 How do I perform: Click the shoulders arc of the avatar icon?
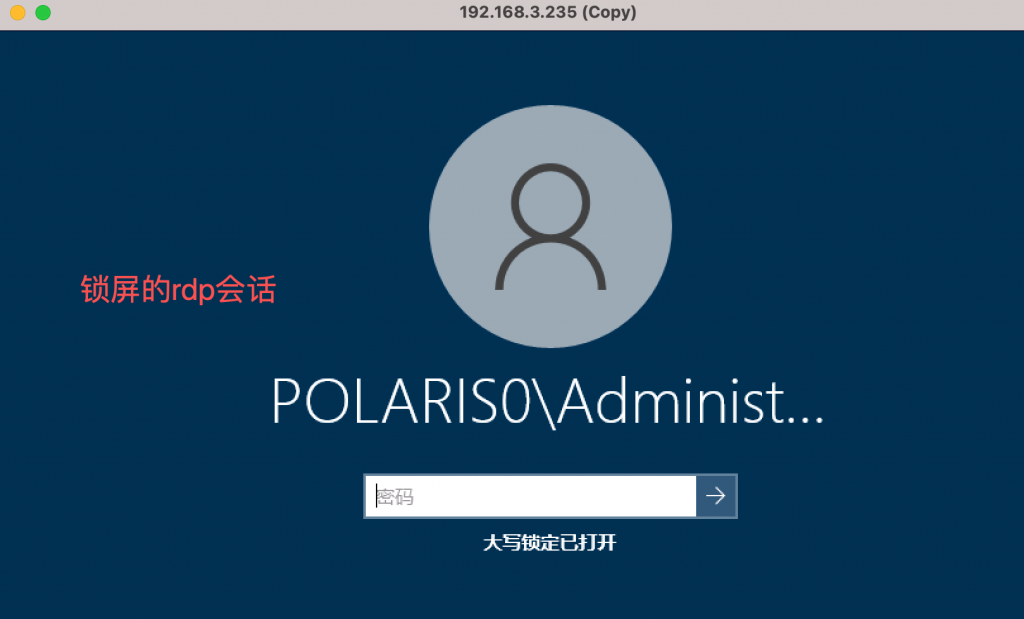pyautogui.click(x=551, y=263)
